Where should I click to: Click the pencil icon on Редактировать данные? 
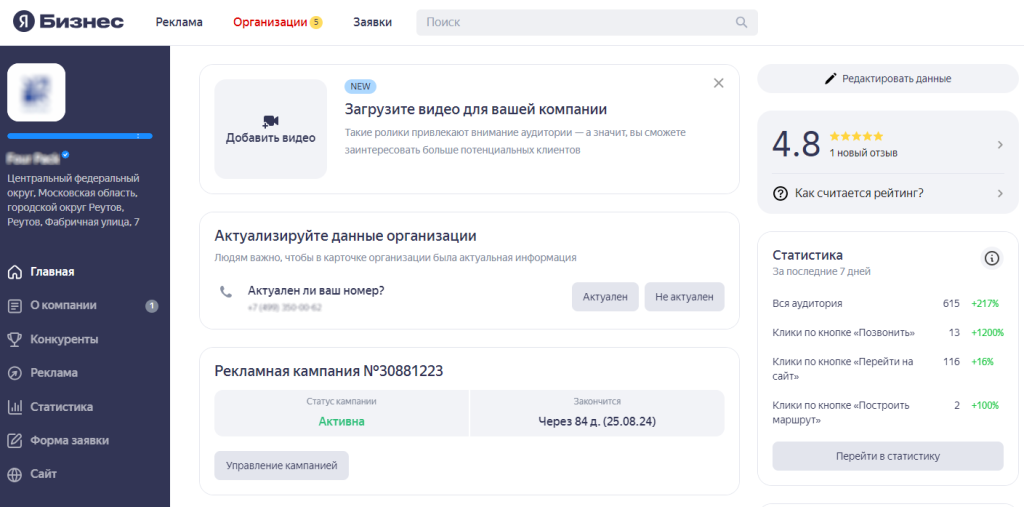pyautogui.click(x=831, y=78)
